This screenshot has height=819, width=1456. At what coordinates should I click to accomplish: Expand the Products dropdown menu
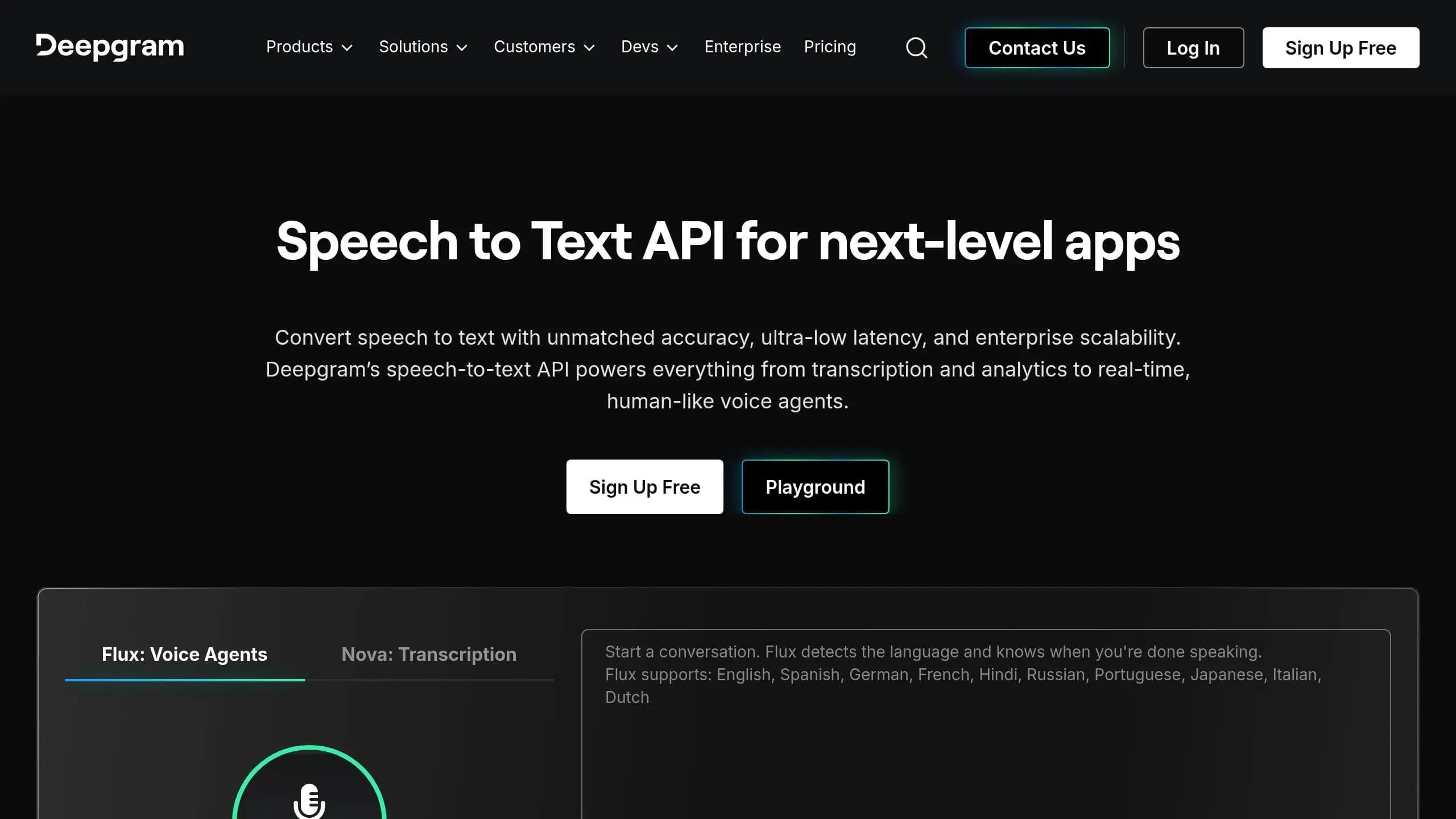pos(309,47)
